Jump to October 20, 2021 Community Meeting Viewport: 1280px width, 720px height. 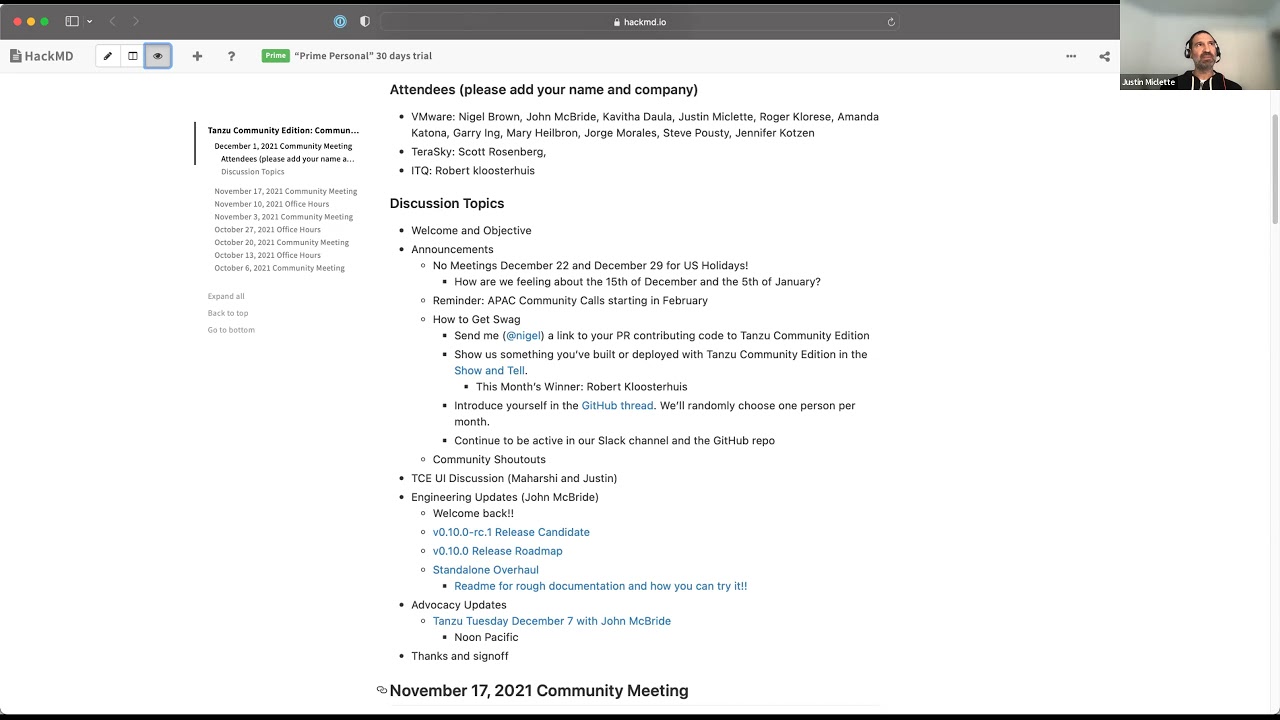click(x=281, y=242)
